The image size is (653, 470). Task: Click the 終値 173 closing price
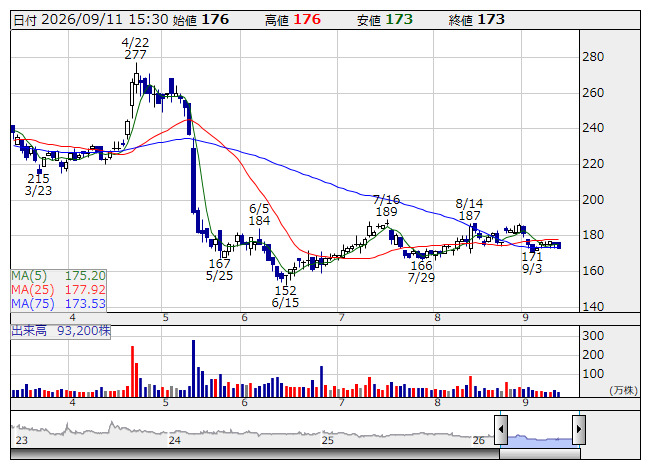[x=476, y=20]
